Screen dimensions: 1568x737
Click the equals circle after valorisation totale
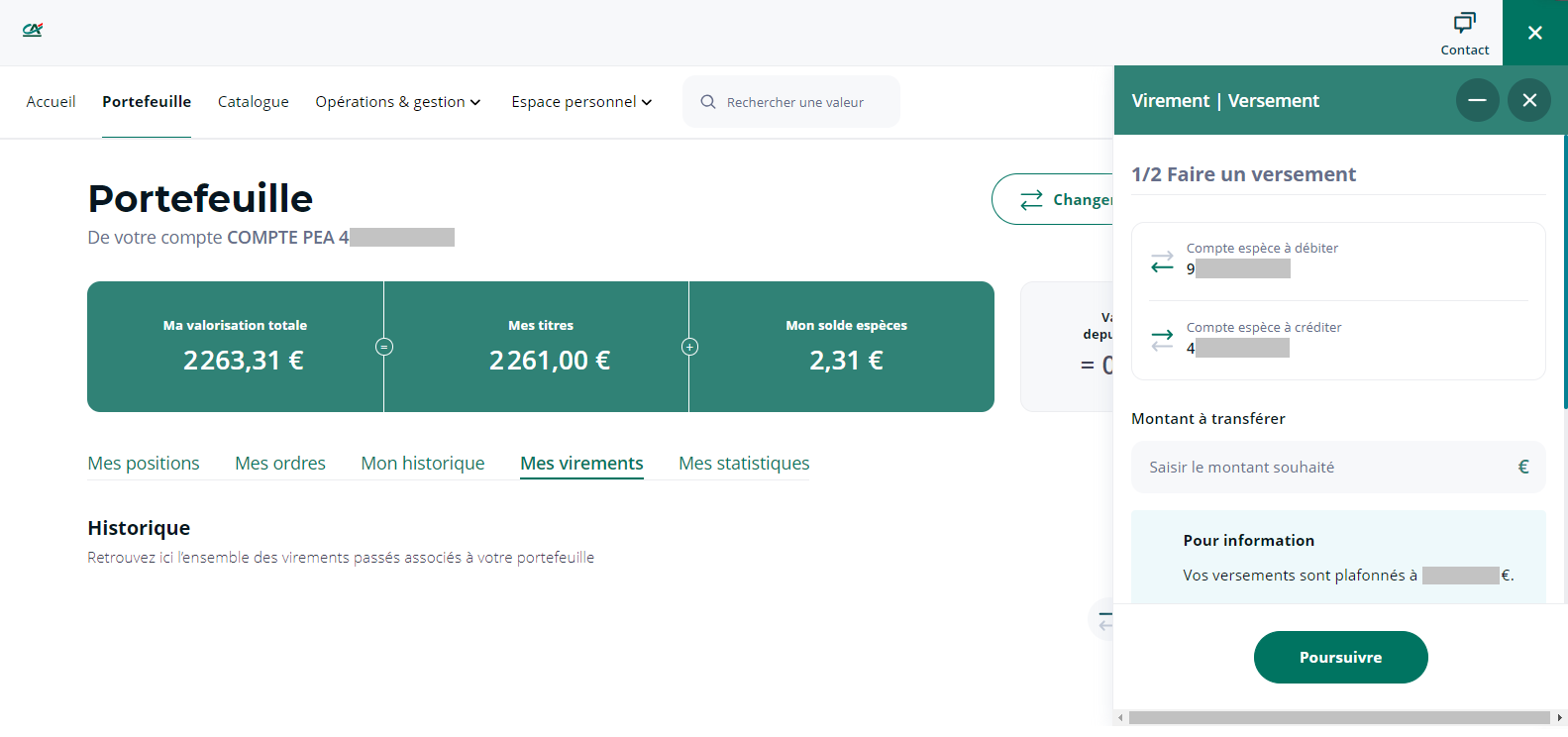[384, 347]
